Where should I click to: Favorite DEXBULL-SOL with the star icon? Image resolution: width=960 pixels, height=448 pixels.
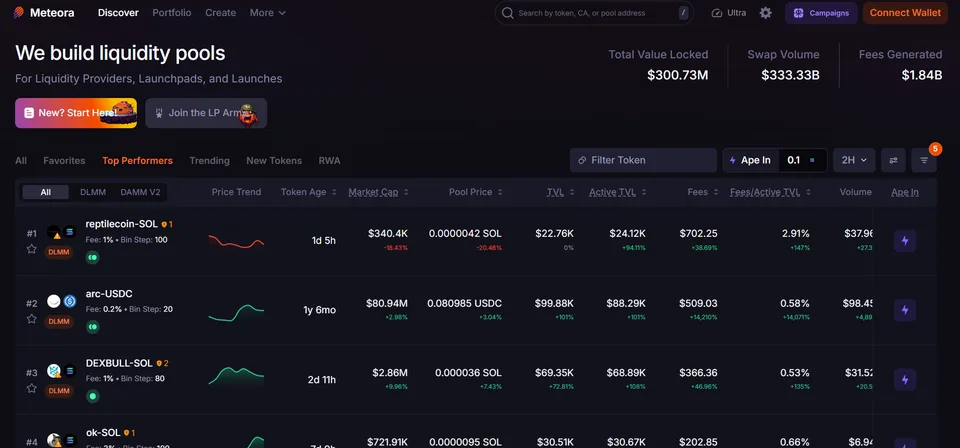point(32,388)
